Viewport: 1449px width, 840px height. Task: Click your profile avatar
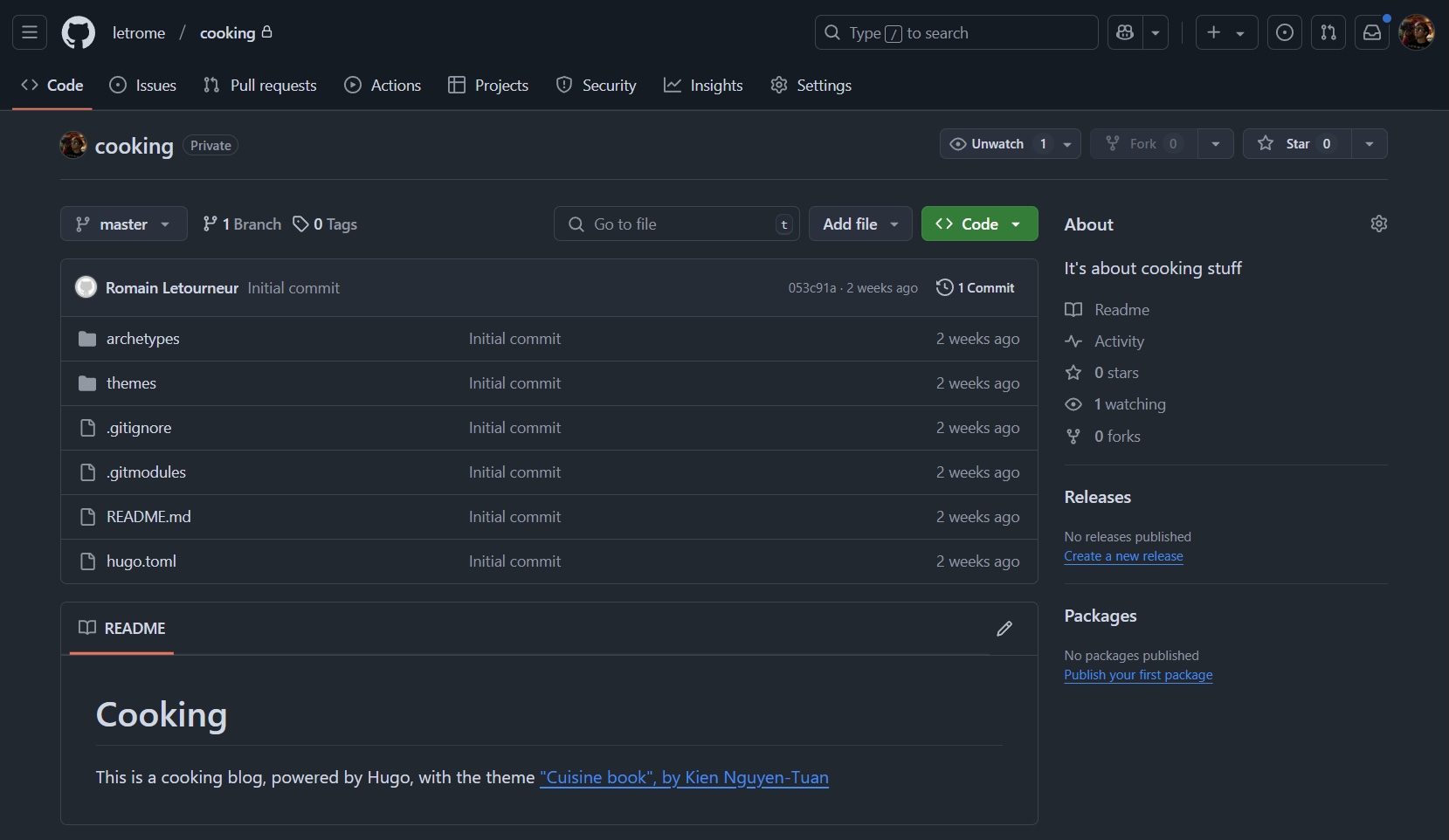1416,32
